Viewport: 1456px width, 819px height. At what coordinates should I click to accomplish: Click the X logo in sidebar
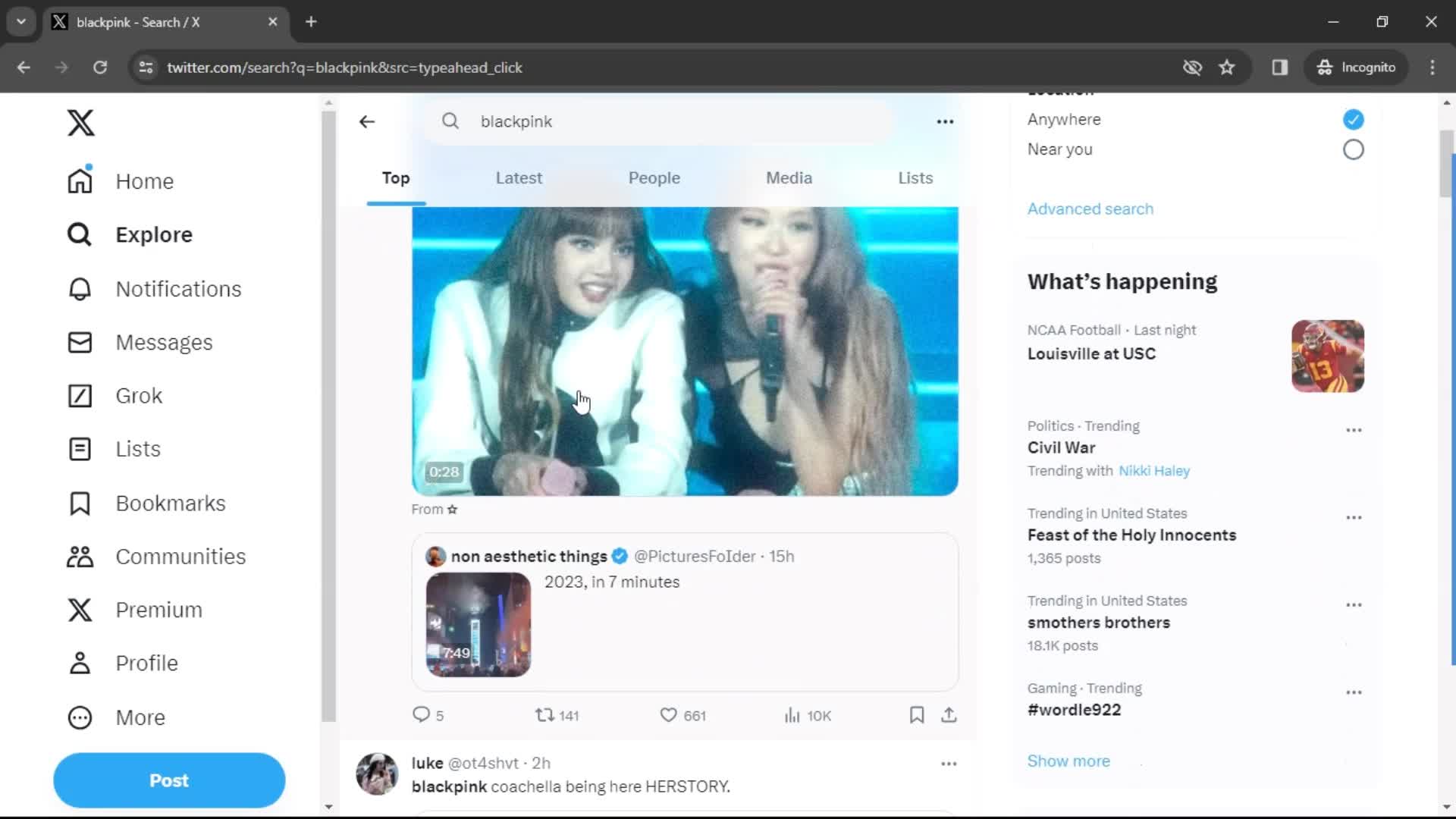tap(80, 122)
